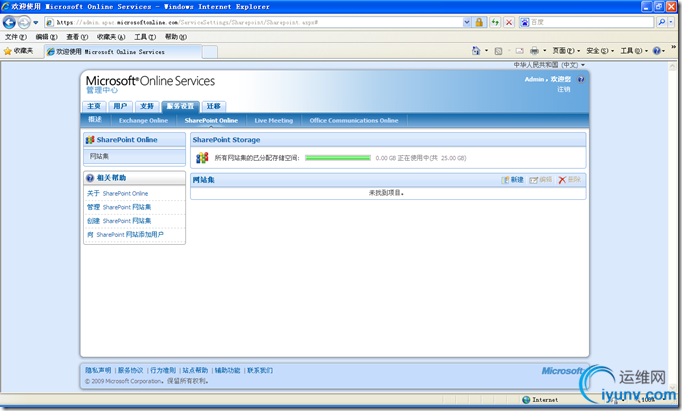The image size is (682, 411).
Task: Open the Office Communications Online sub-tab
Action: click(x=354, y=120)
